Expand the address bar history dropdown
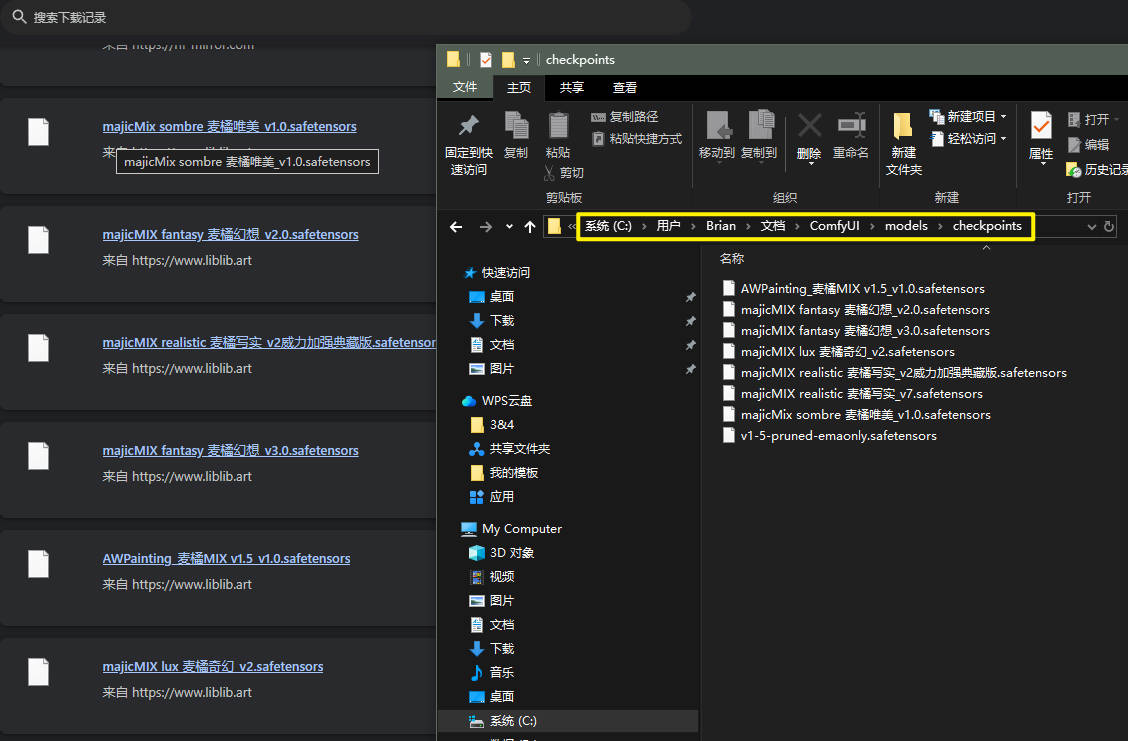 coord(1091,227)
